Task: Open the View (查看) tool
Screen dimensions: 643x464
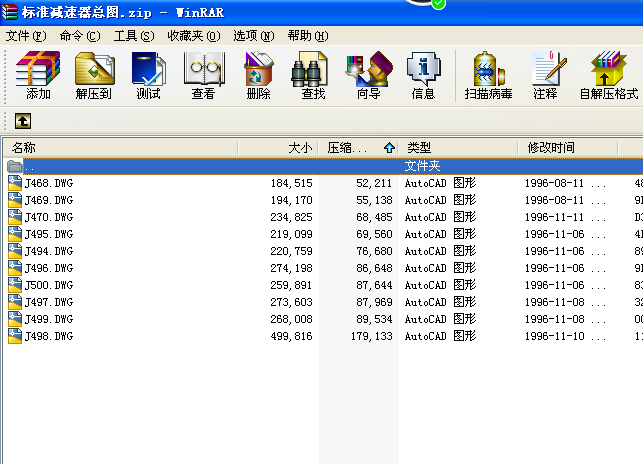Action: pyautogui.click(x=203, y=75)
